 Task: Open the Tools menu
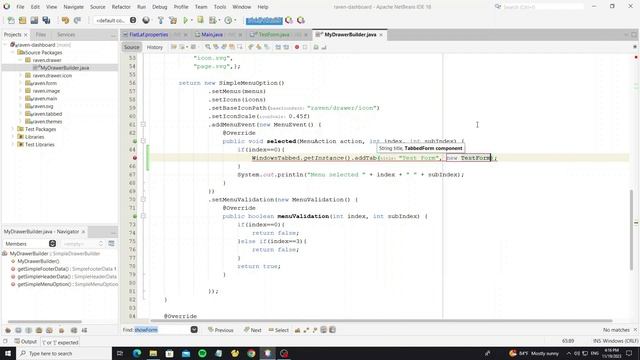coord(220,7)
